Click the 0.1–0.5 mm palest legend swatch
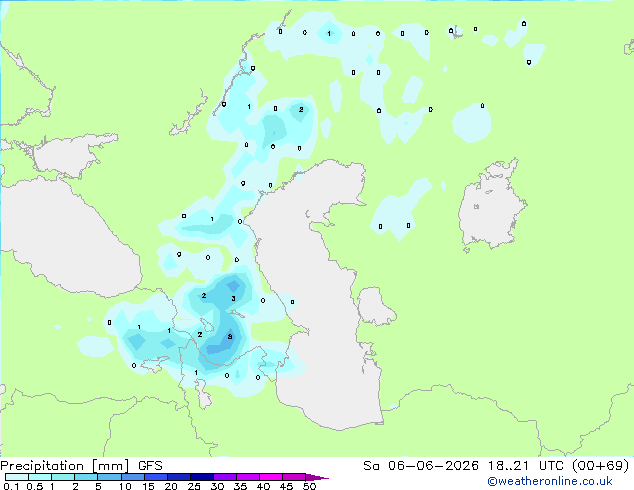Screen dimensions: 634x490 tap(17, 477)
